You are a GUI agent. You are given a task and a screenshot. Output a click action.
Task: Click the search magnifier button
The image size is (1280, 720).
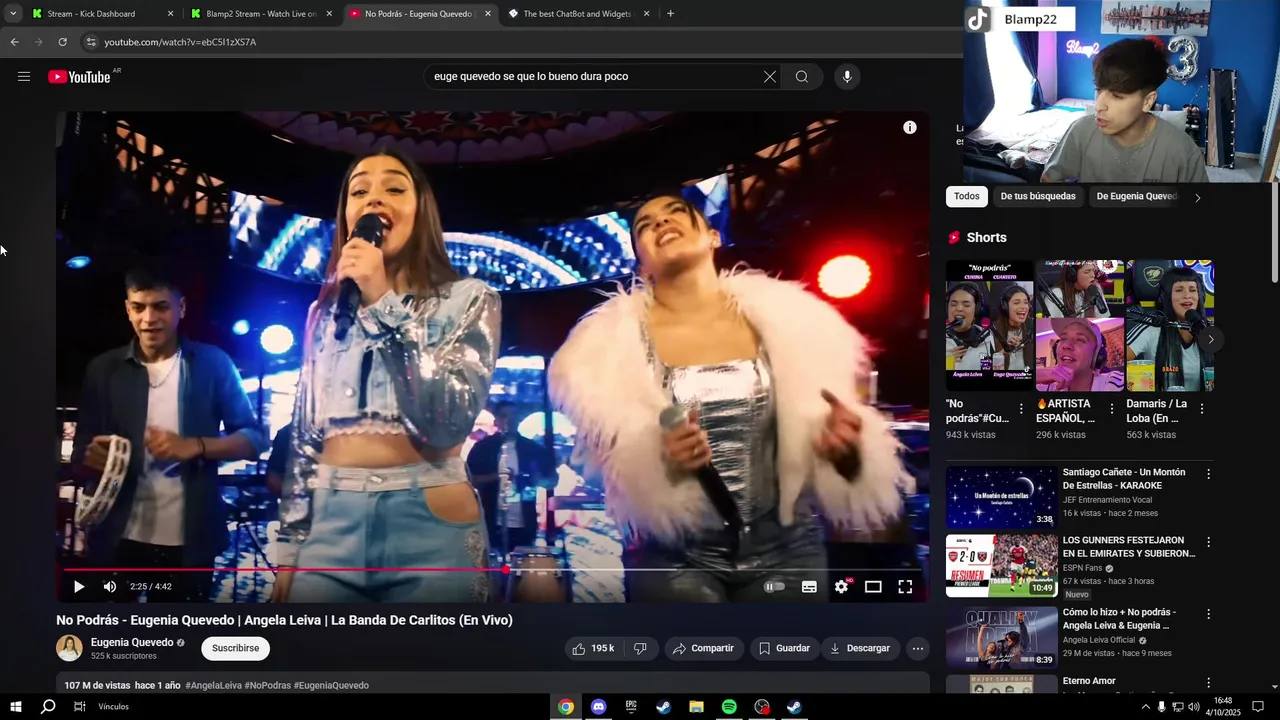pyautogui.click(x=802, y=77)
